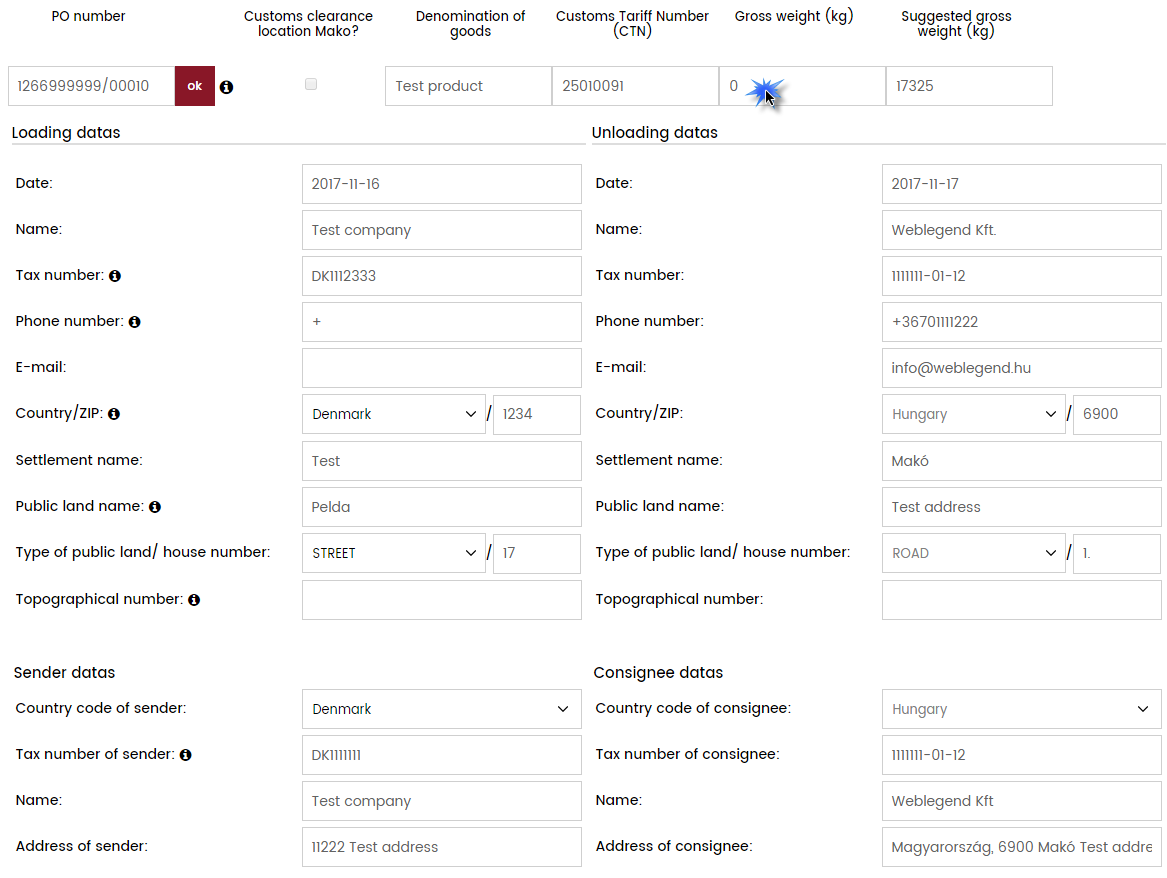
Task: Open unloading public land type dropdown ROAD
Action: 974,553
